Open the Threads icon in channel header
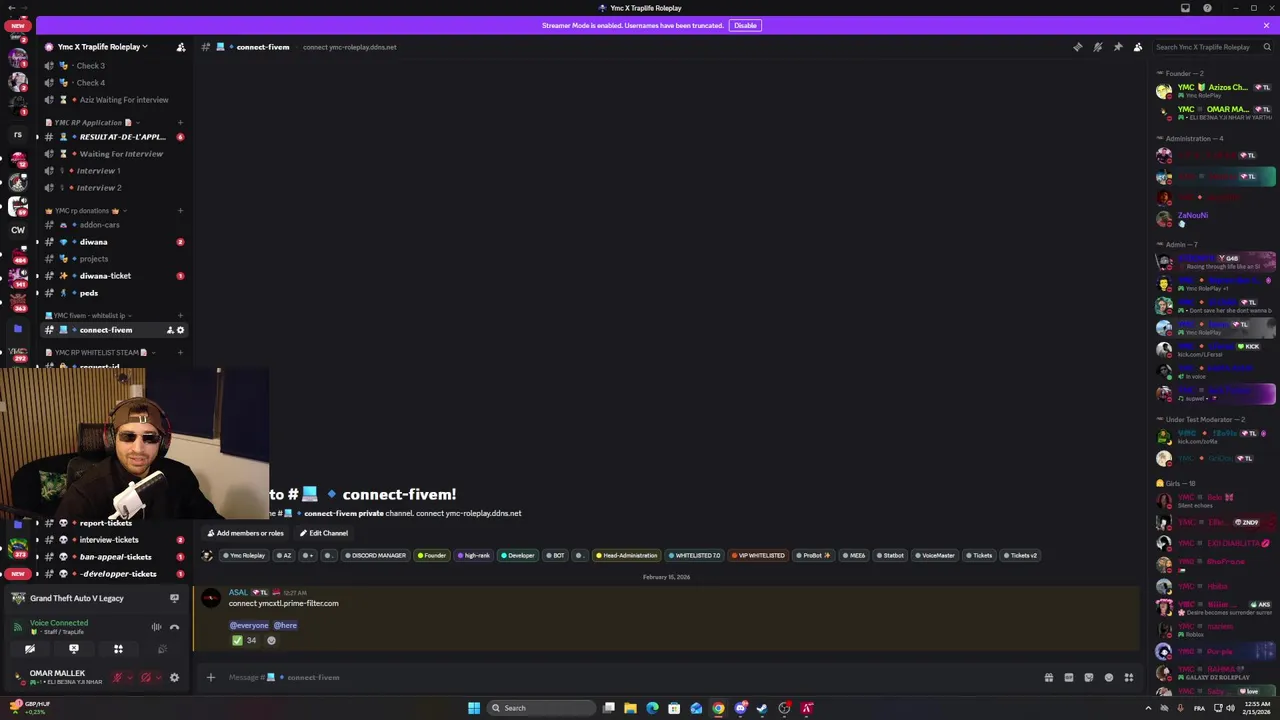The image size is (1280, 720). point(1077,47)
